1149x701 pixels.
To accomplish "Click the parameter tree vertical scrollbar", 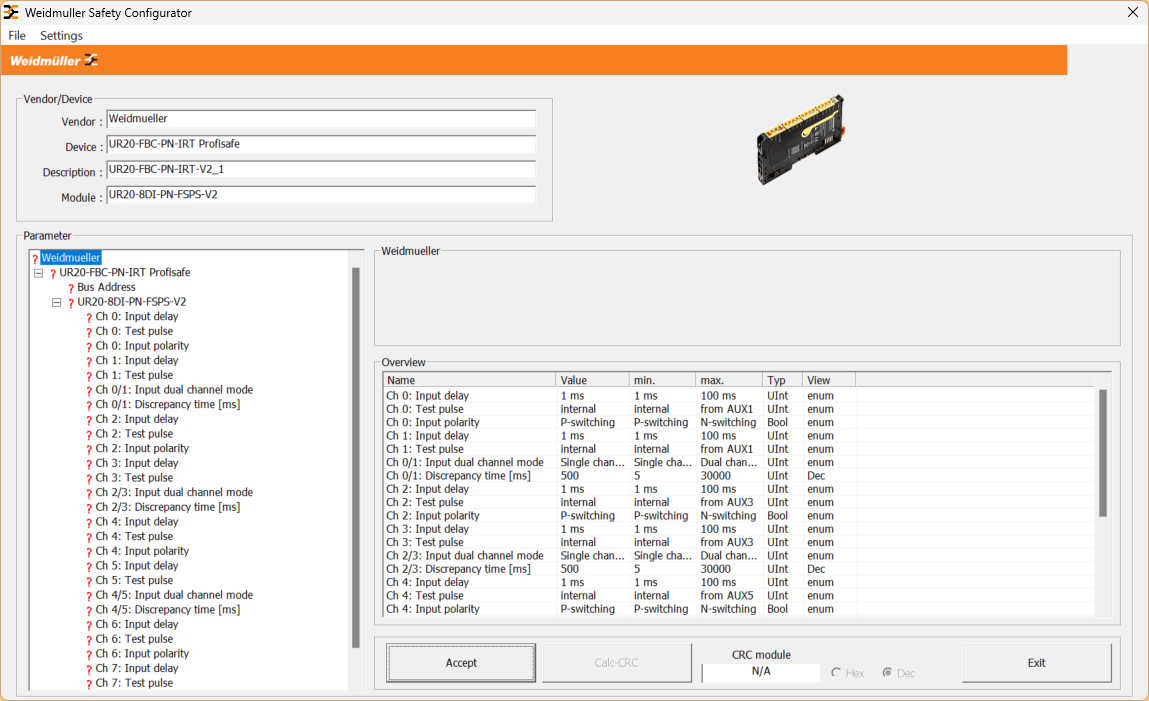I will (356, 458).
